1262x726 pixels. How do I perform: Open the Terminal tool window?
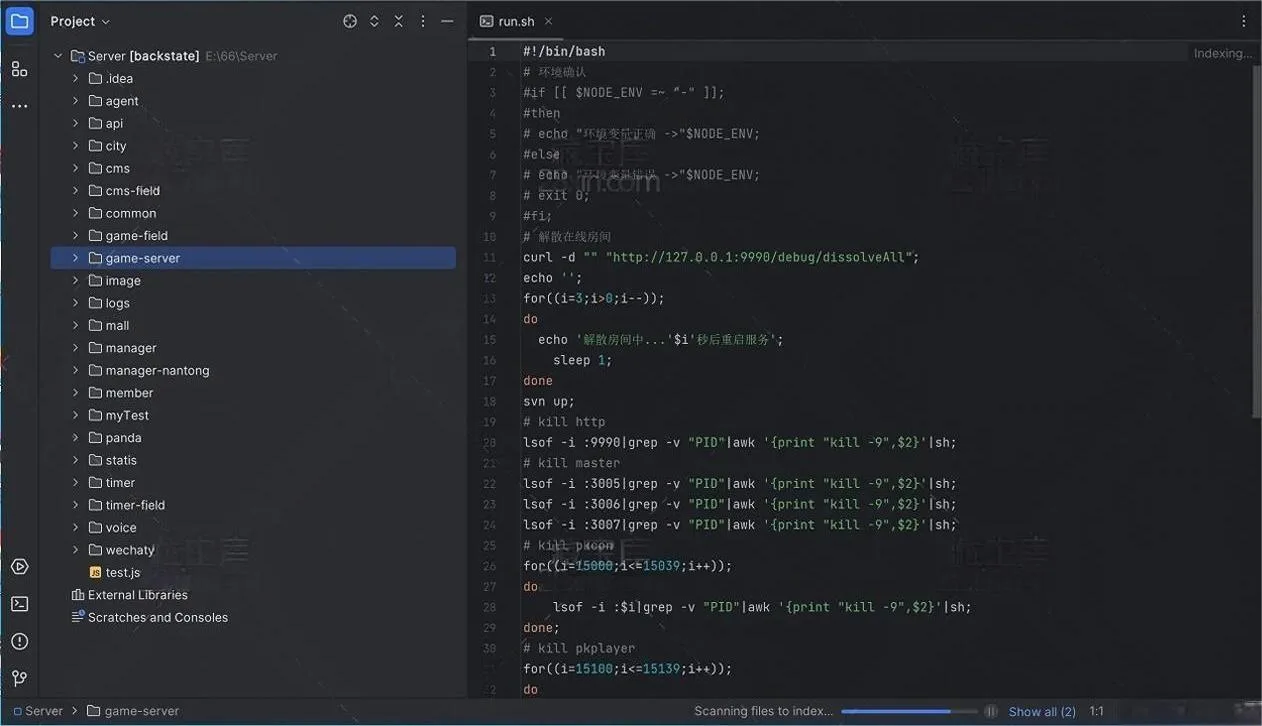tap(20, 604)
